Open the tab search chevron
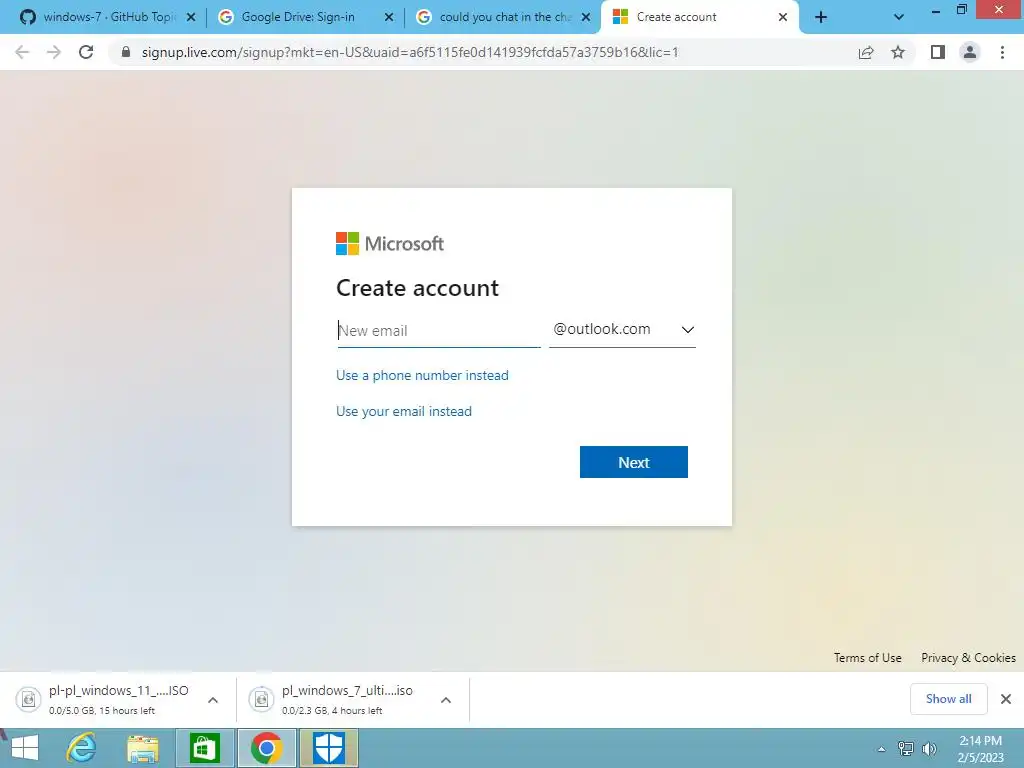This screenshot has height=768, width=1024. [x=899, y=18]
